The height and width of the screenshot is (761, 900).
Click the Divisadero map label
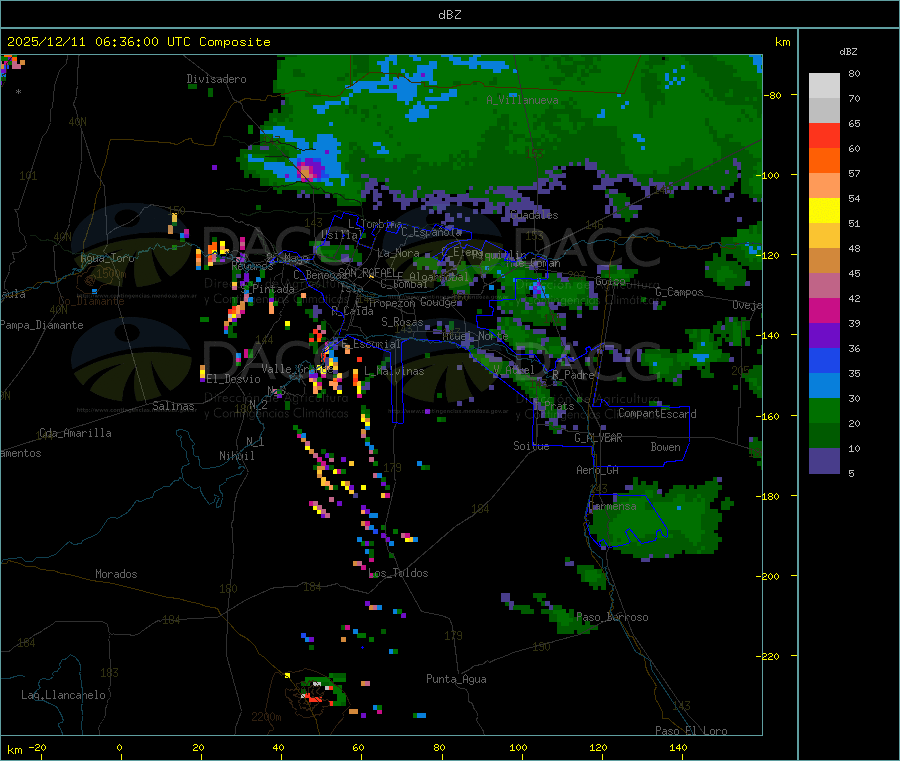tap(216, 79)
